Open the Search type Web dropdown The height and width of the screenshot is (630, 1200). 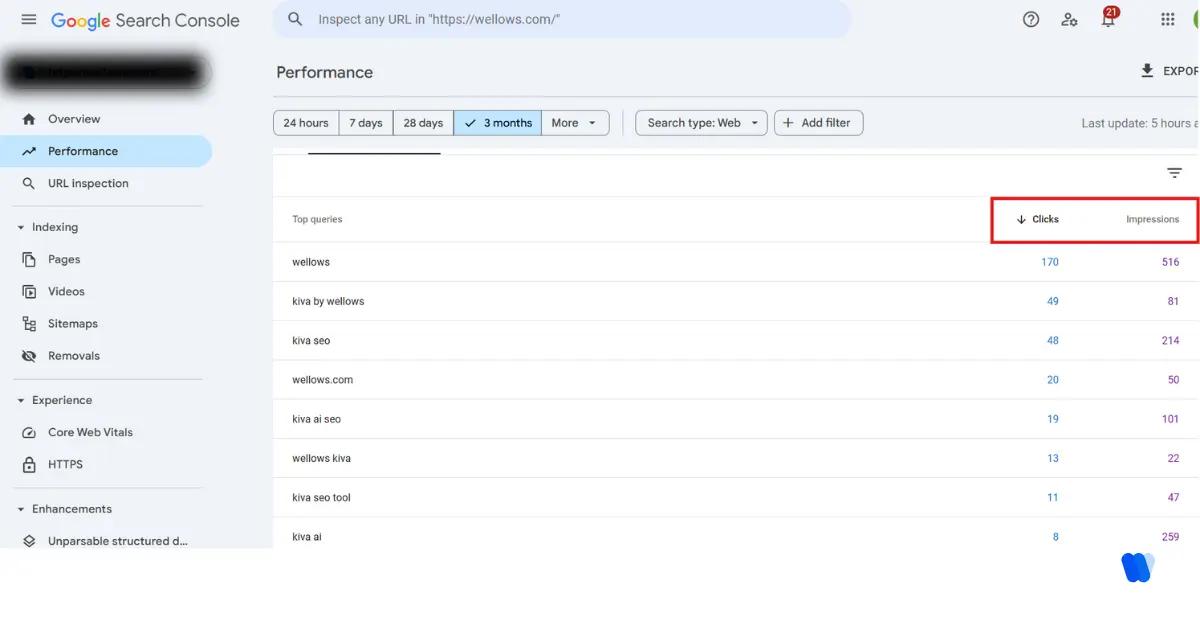(x=700, y=122)
